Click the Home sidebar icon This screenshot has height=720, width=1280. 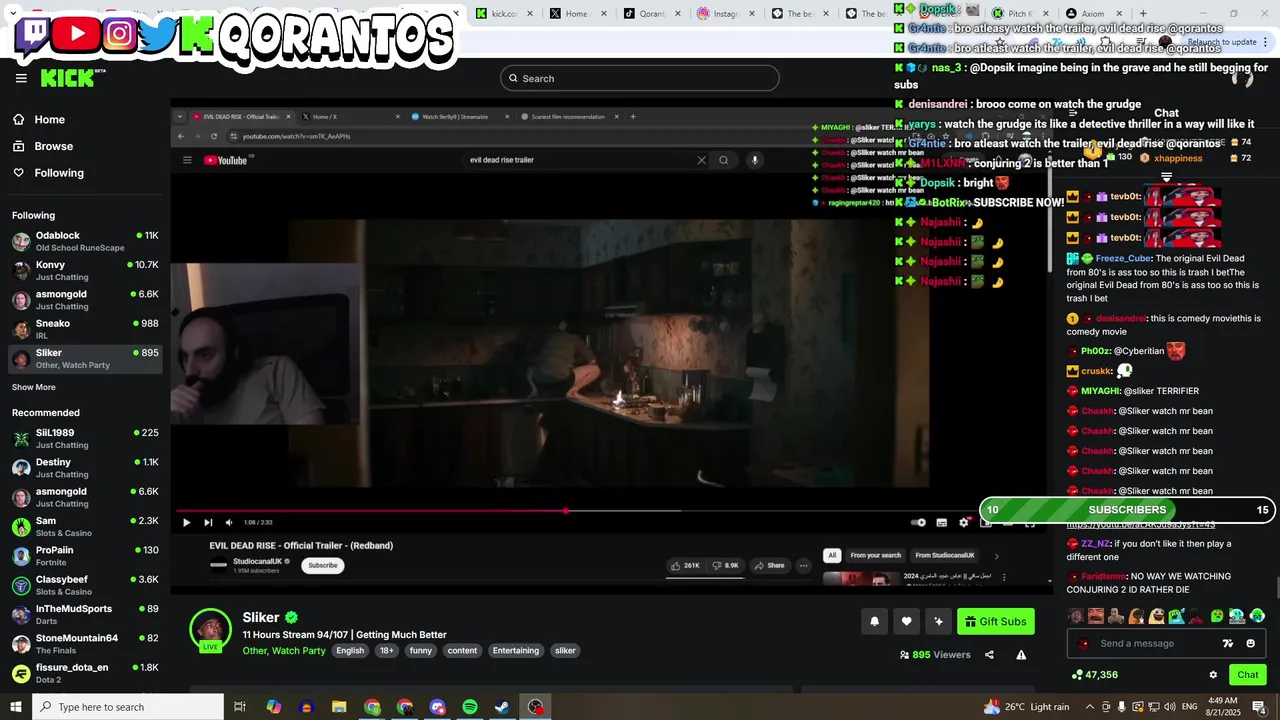tap(18, 119)
